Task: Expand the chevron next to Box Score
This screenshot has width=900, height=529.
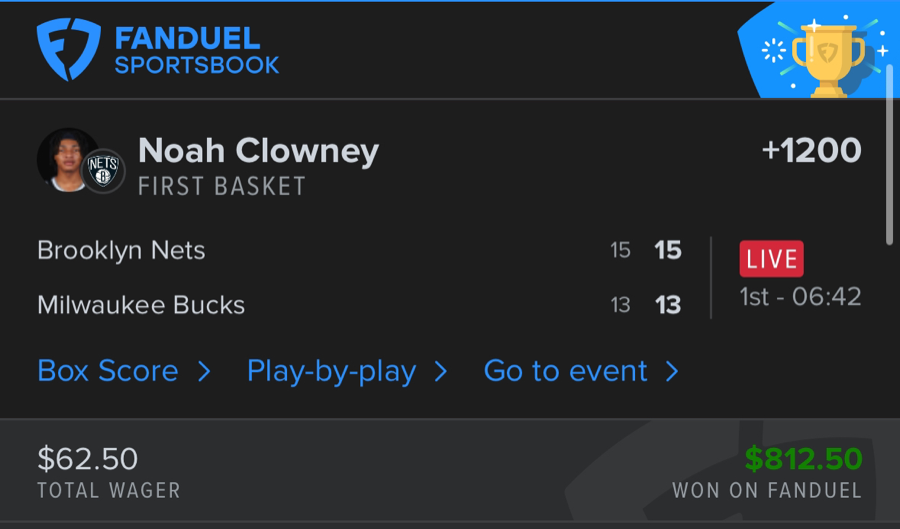Action: [204, 371]
